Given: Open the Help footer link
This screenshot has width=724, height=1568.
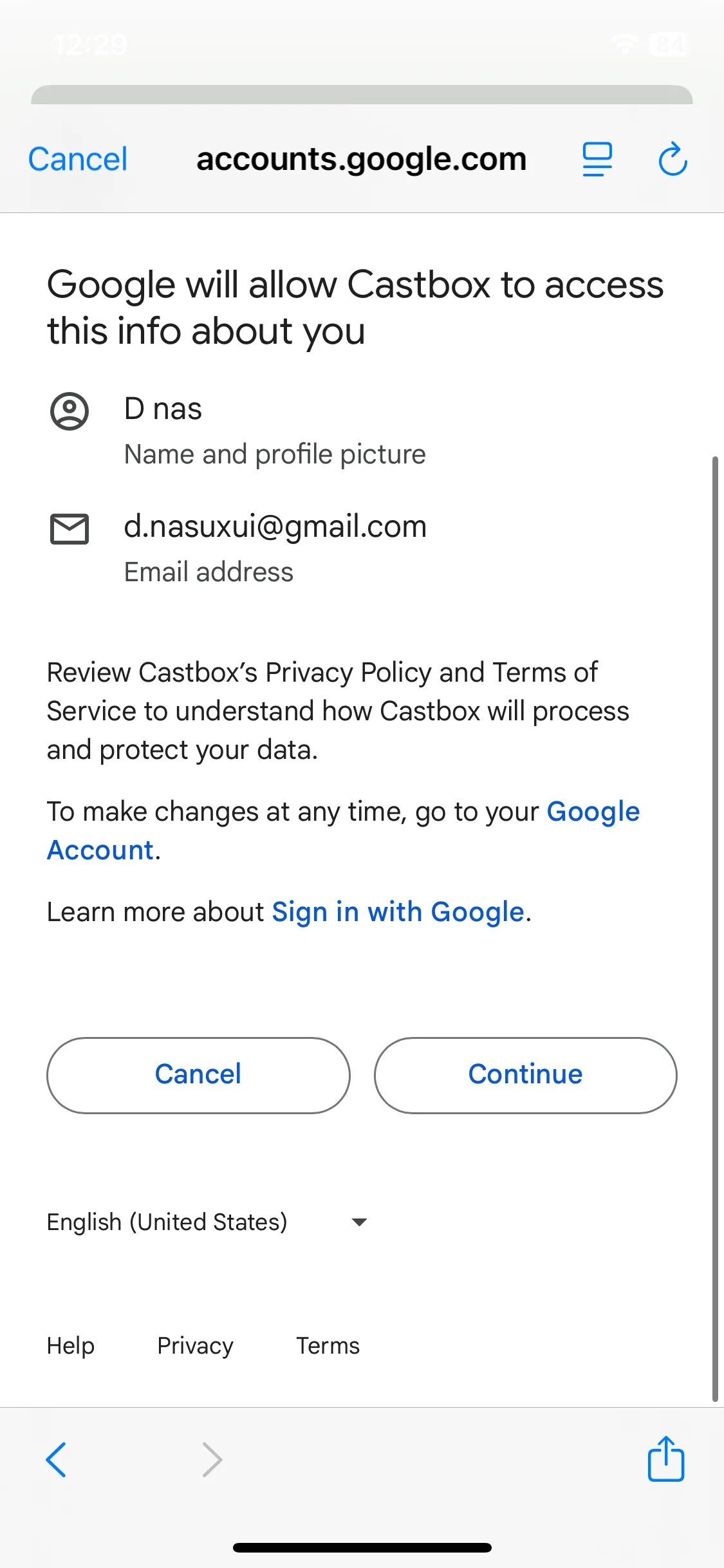Looking at the screenshot, I should pos(71,1346).
